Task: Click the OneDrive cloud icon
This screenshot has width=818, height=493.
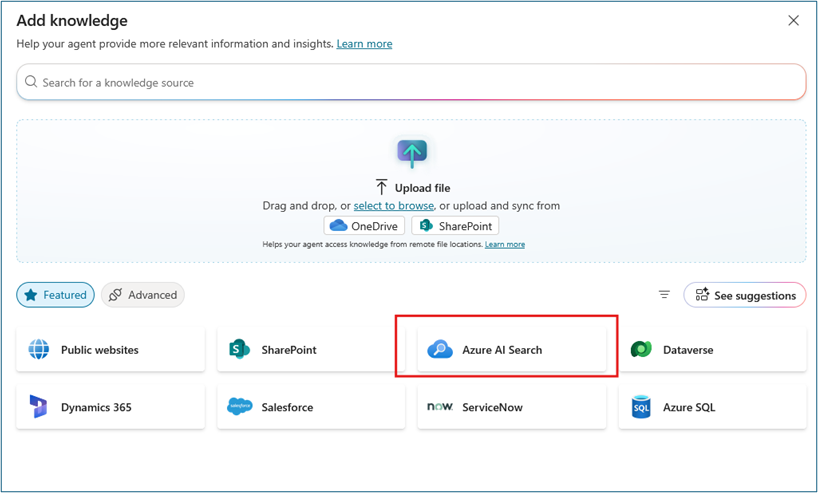Action: [339, 225]
